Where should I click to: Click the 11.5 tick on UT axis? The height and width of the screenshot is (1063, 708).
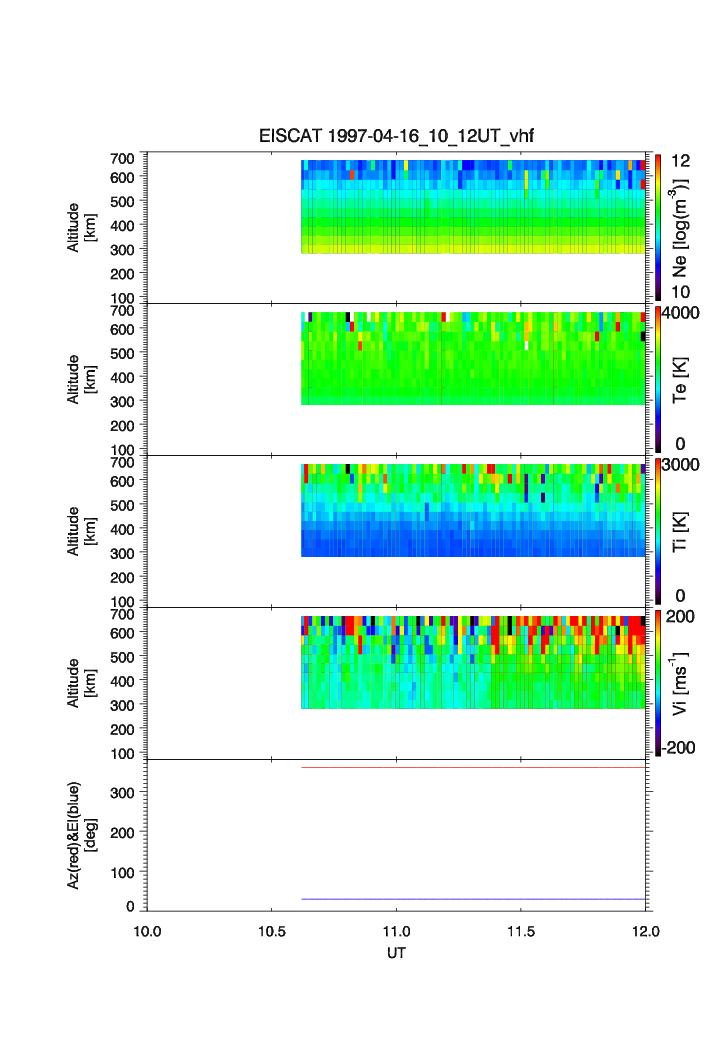point(521,931)
